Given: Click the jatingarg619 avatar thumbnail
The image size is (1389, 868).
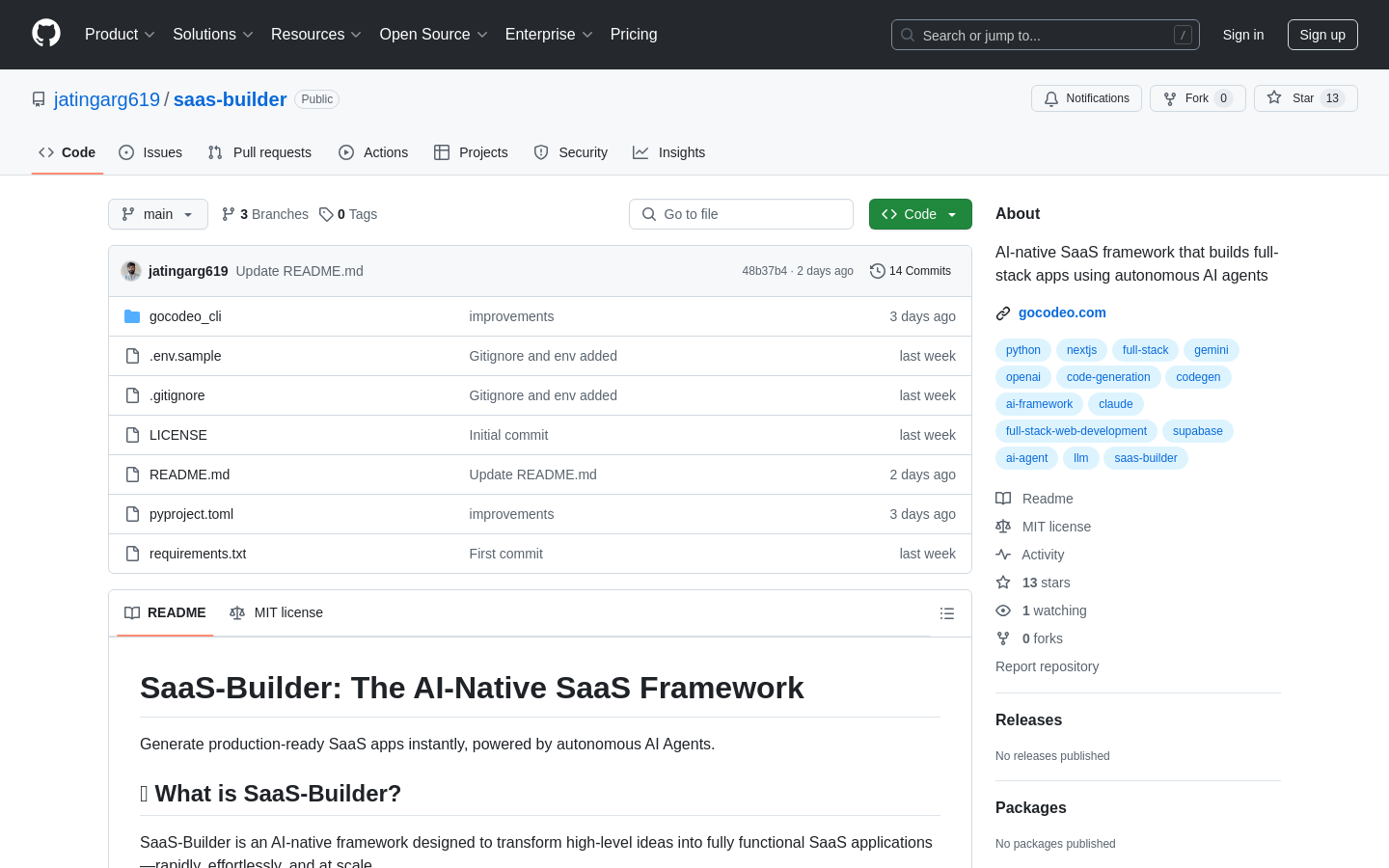Looking at the screenshot, I should pyautogui.click(x=131, y=271).
